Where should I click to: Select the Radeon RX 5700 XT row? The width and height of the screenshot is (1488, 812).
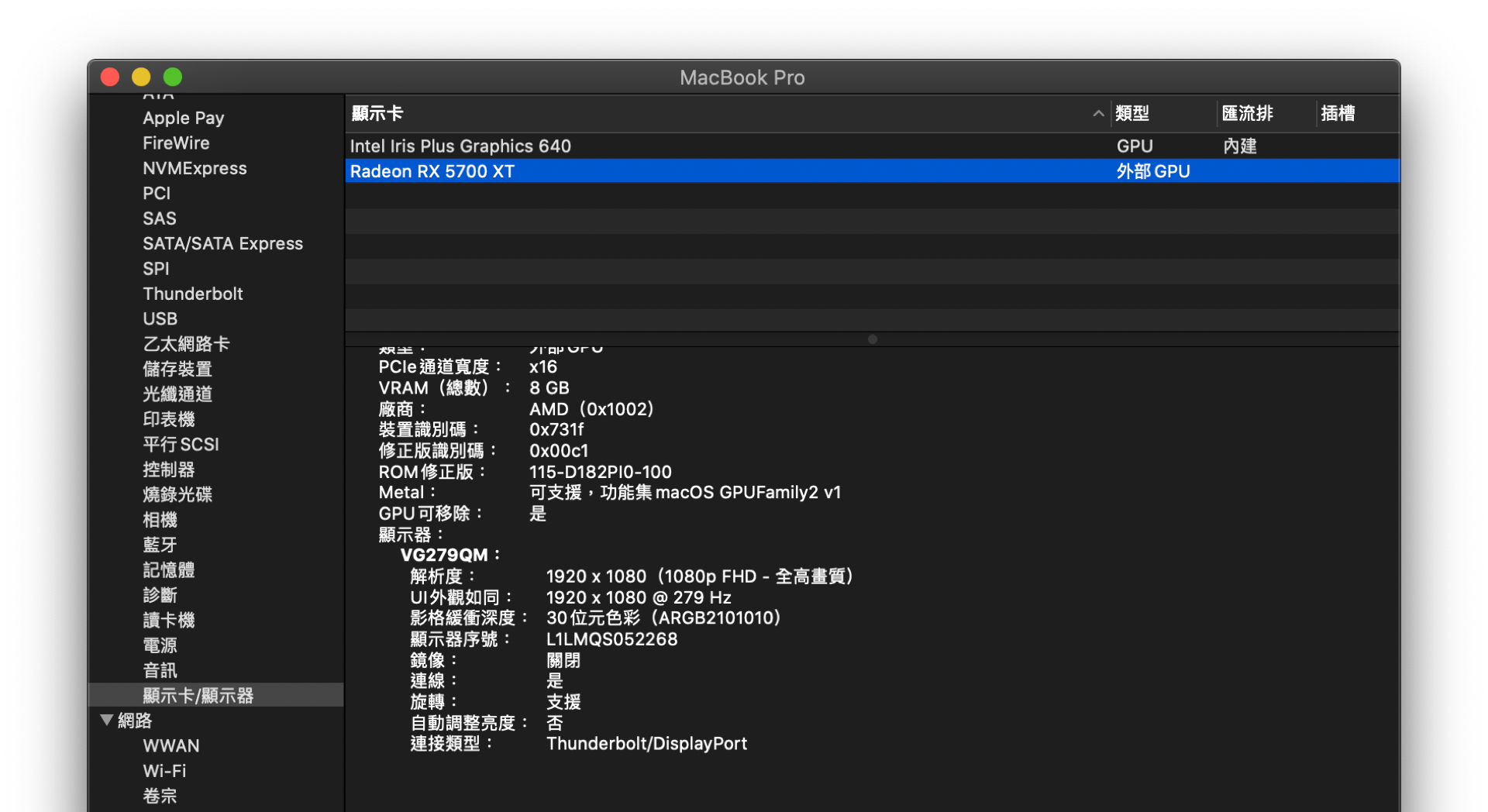pyautogui.click(x=872, y=171)
